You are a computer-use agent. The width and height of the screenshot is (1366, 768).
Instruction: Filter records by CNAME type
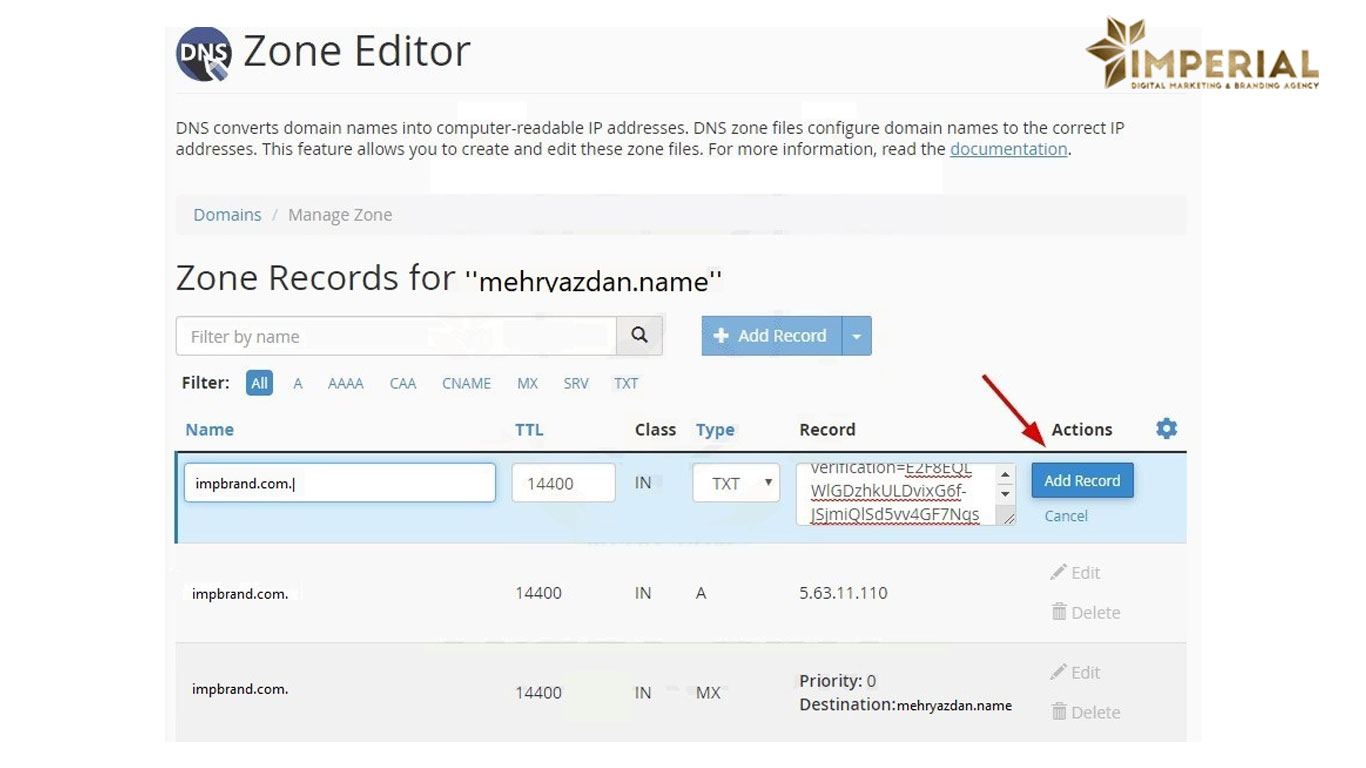[x=466, y=383]
